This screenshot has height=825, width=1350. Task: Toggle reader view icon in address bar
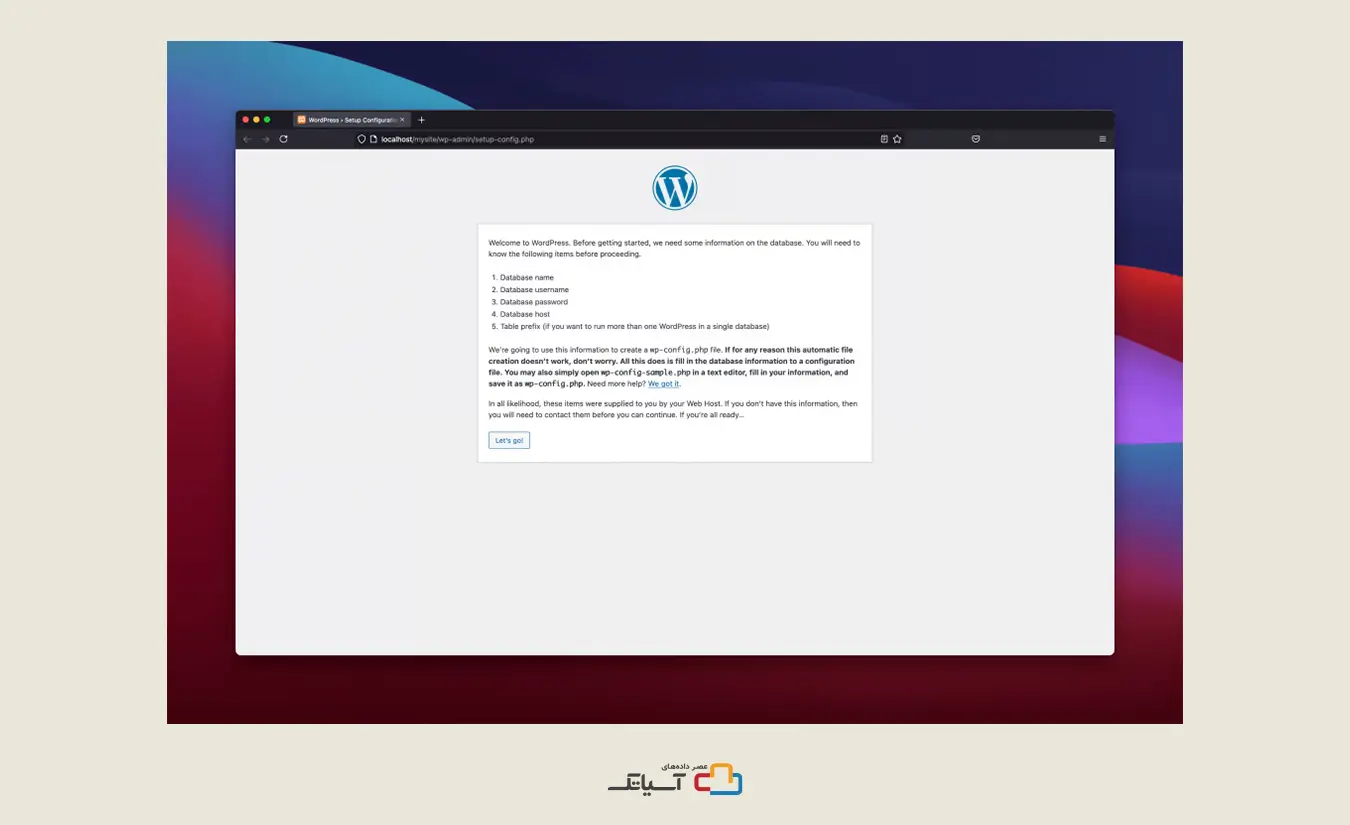coord(884,139)
